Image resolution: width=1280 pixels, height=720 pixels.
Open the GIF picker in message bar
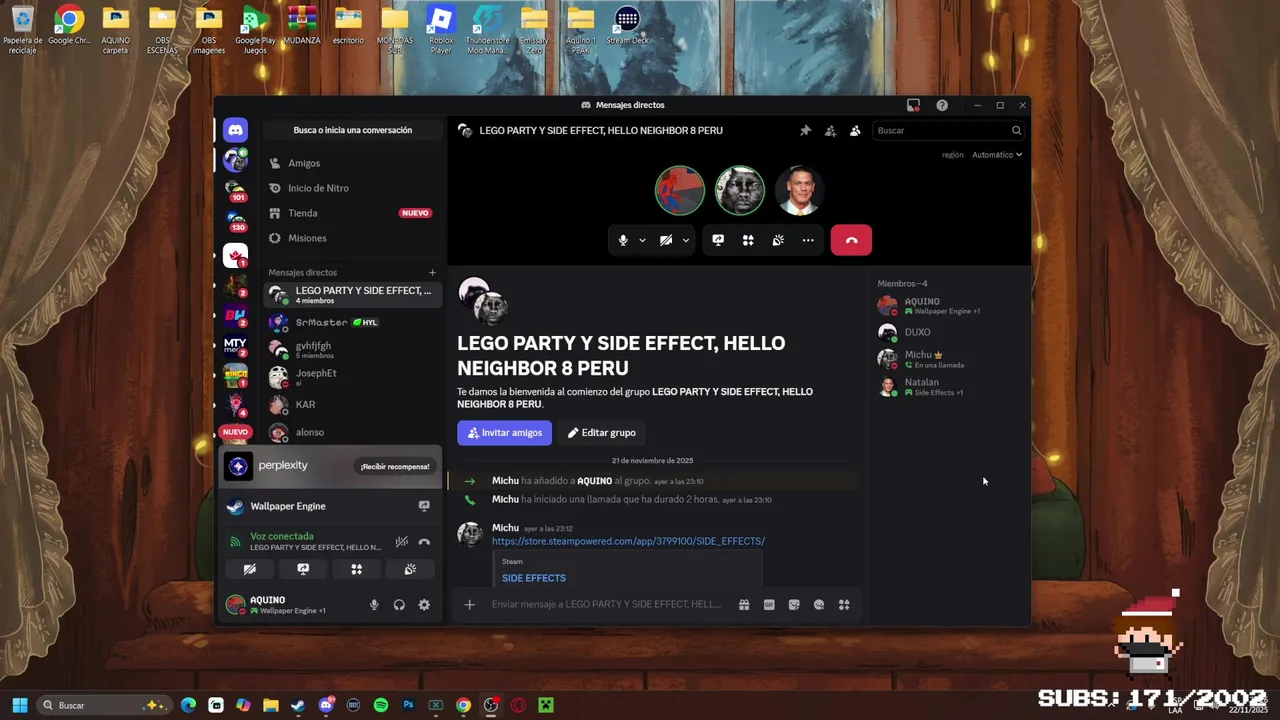tap(769, 604)
